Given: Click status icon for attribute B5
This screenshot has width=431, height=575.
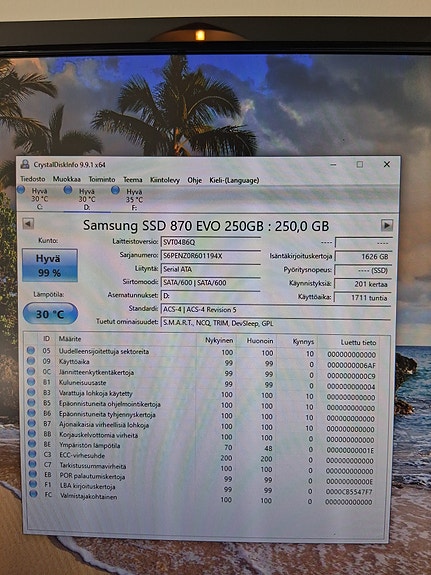Looking at the screenshot, I should tap(32, 402).
